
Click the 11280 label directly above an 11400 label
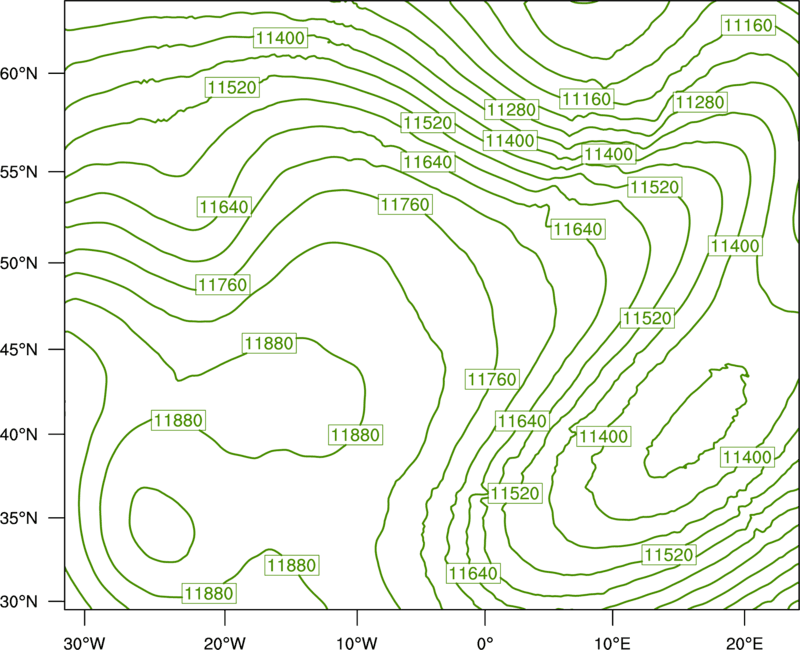[x=511, y=110]
